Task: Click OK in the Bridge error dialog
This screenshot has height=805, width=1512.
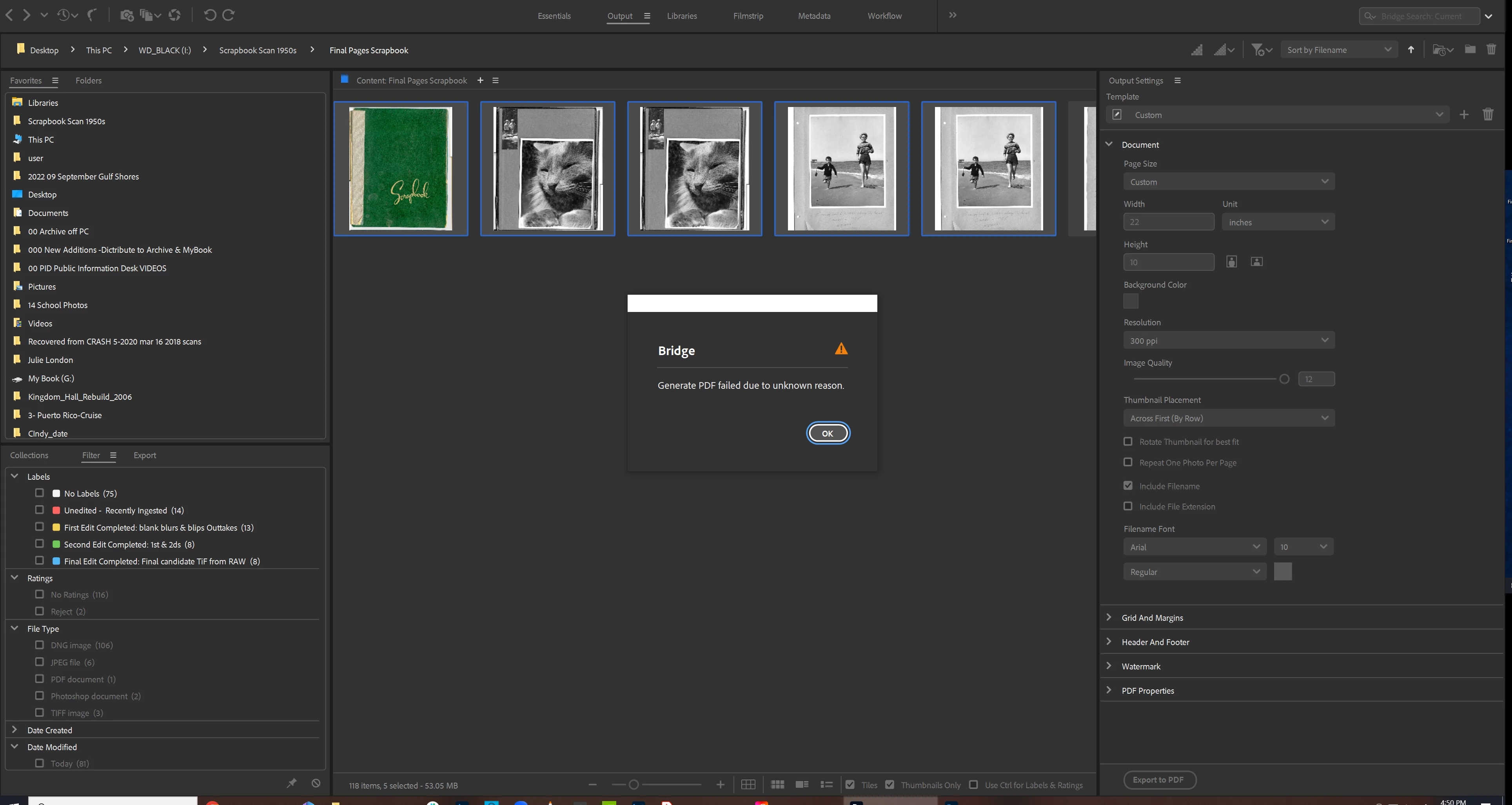Action: click(x=827, y=433)
